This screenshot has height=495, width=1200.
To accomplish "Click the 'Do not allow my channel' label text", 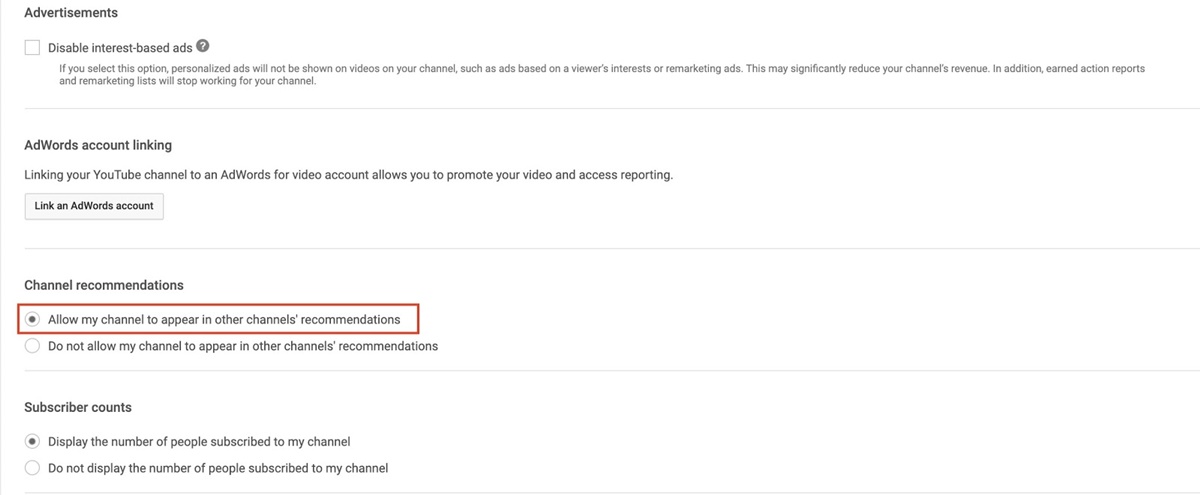I will [243, 346].
